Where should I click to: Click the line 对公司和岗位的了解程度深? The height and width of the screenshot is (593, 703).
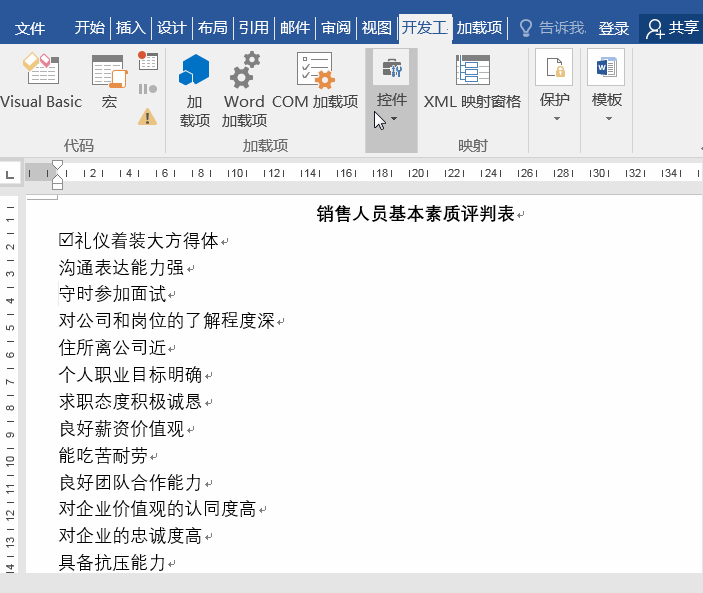tap(166, 321)
